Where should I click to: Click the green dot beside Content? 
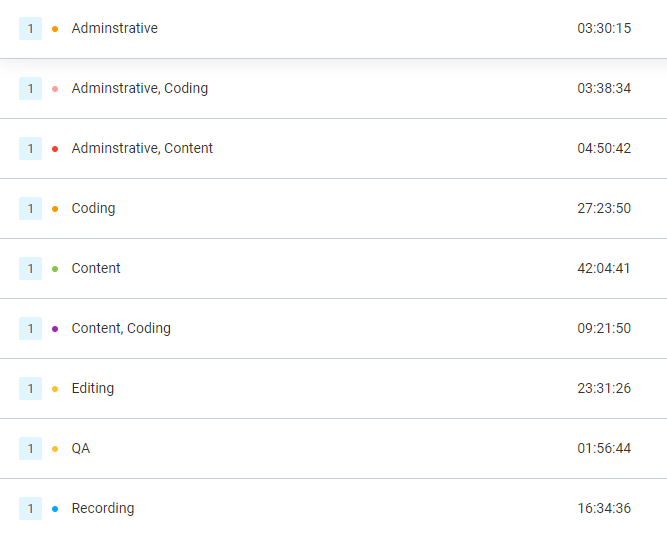(55, 269)
